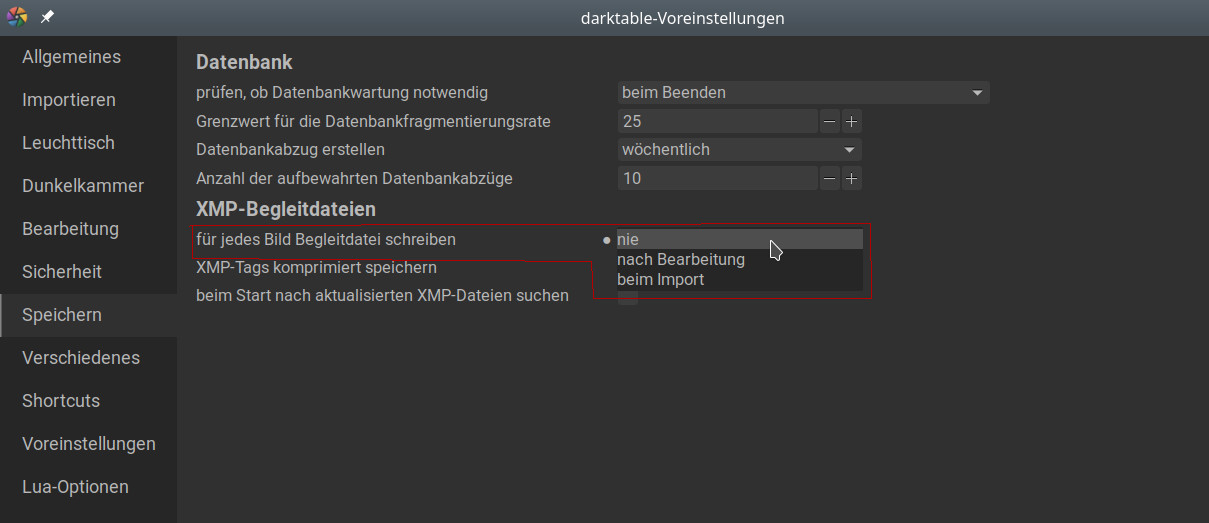Go to the Leuchttisch tab
The height and width of the screenshot is (523, 1209).
click(x=68, y=143)
